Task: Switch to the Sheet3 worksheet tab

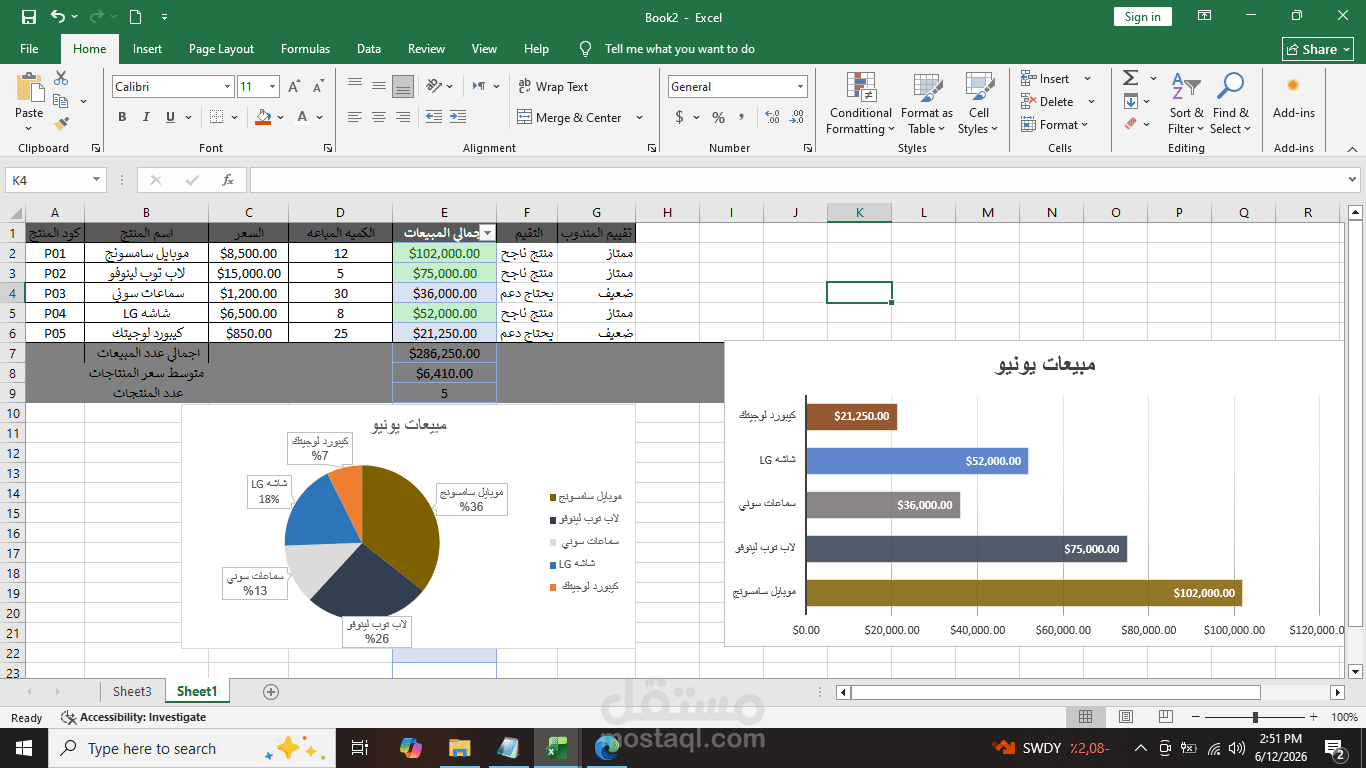Action: click(132, 691)
